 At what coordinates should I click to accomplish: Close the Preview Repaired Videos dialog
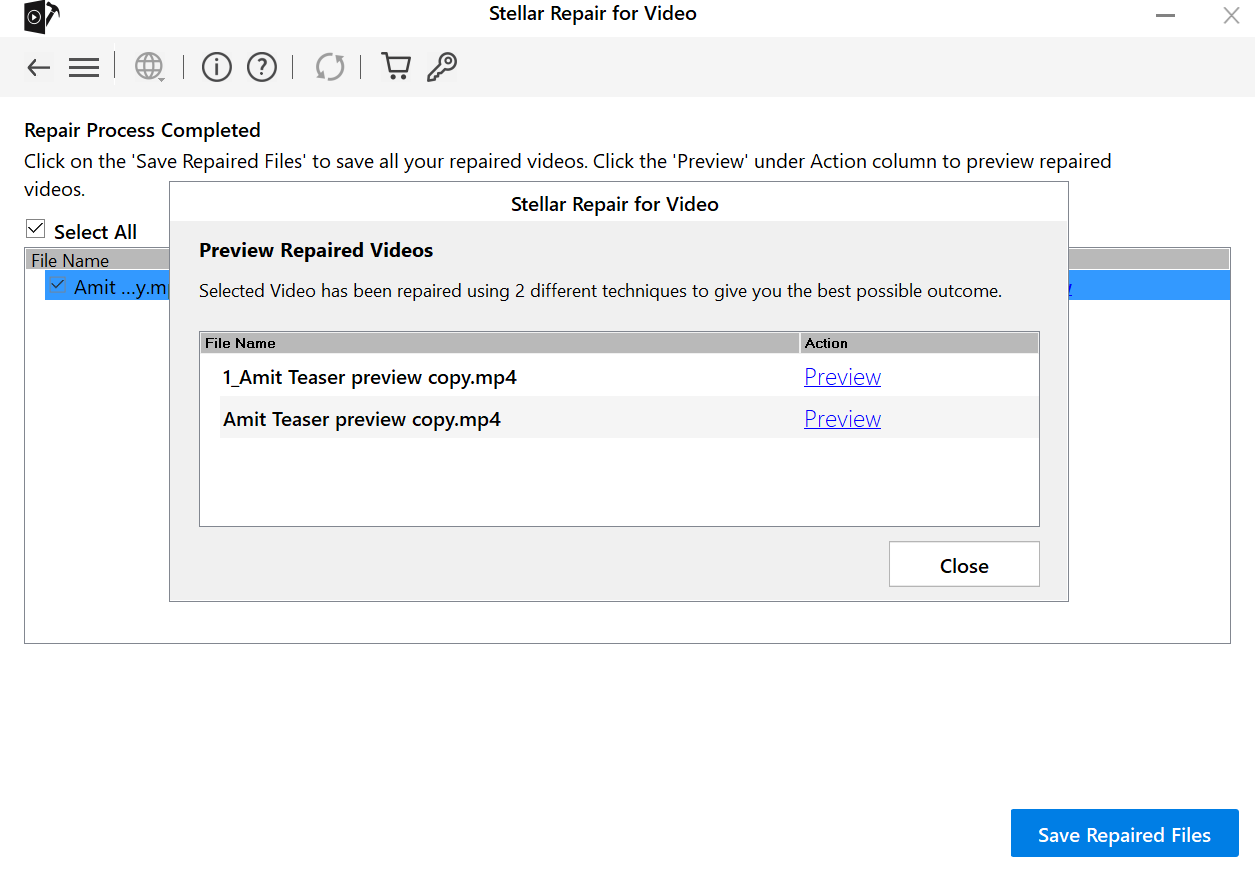[x=963, y=565]
